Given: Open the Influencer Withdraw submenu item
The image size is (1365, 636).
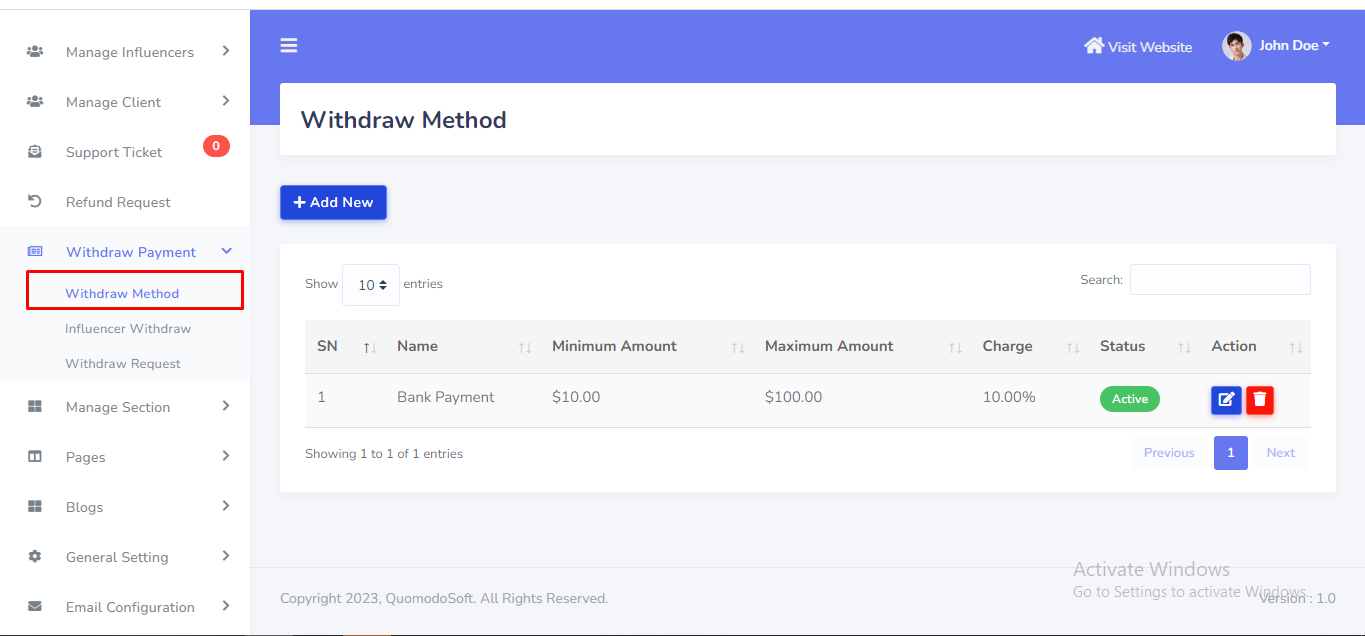Looking at the screenshot, I should [x=128, y=329].
